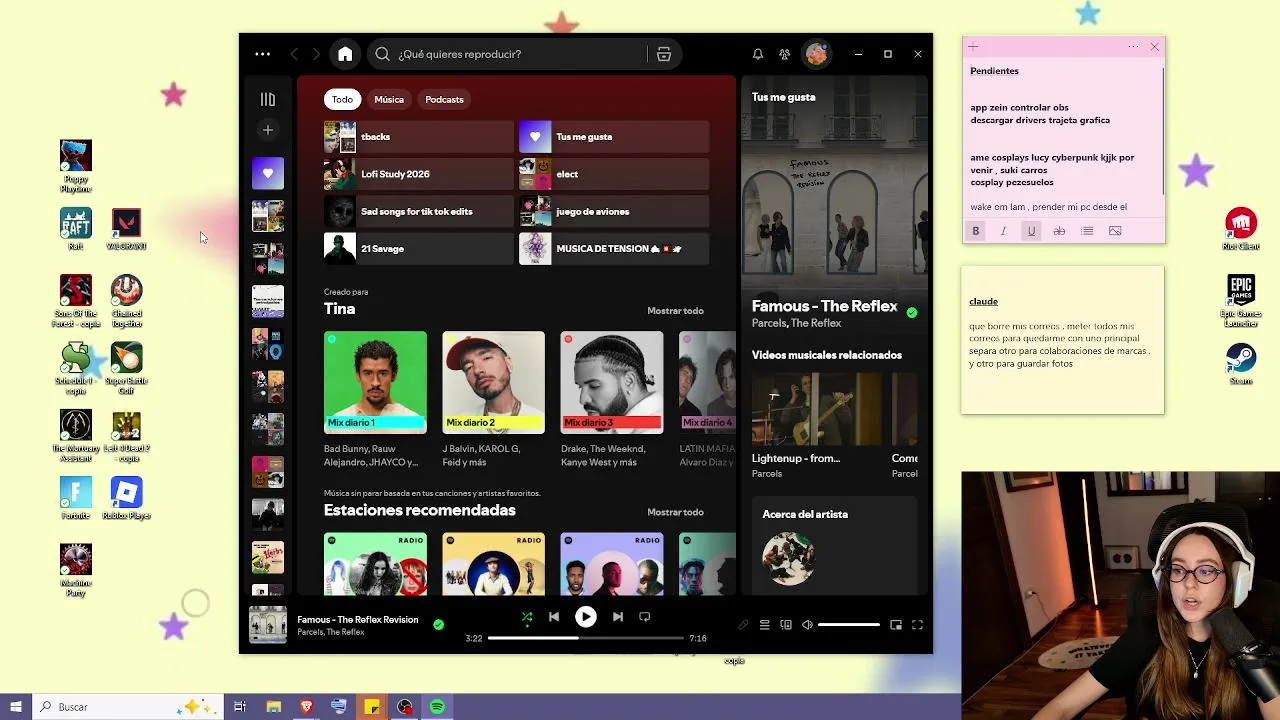Click the Spotify search field
Viewport: 1280px width, 720px height.
click(508, 54)
